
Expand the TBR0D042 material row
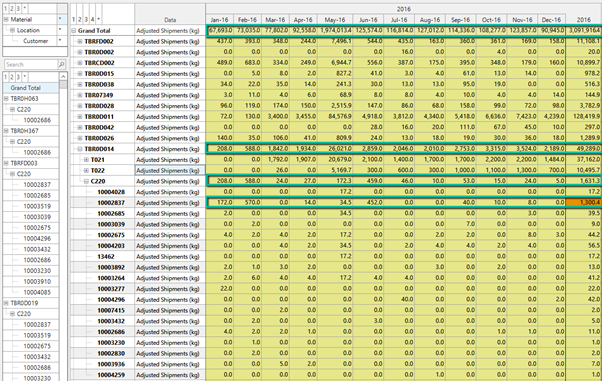click(80, 127)
